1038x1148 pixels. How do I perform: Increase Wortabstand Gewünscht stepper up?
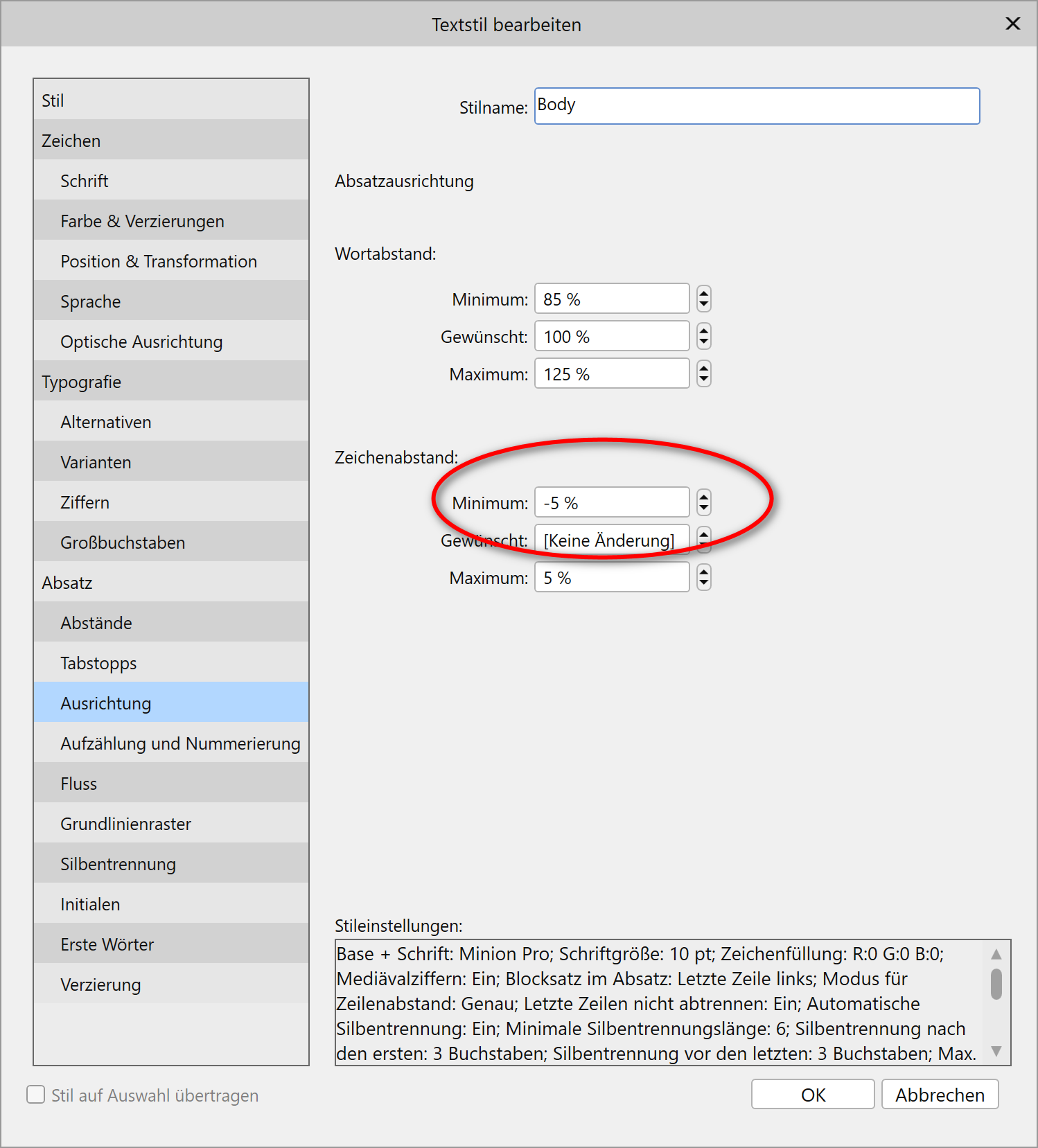[x=704, y=330]
